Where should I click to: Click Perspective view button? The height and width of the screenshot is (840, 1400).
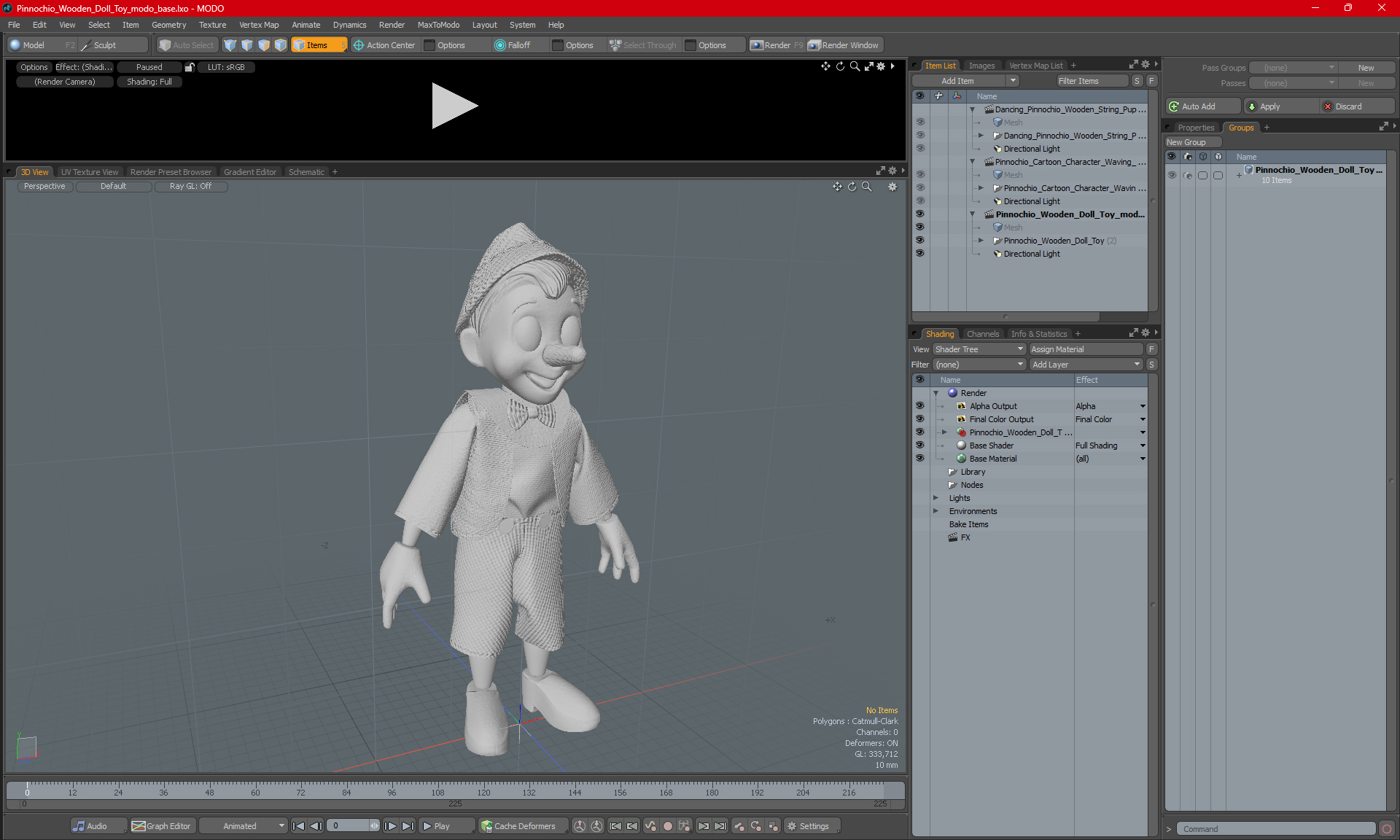(x=44, y=187)
